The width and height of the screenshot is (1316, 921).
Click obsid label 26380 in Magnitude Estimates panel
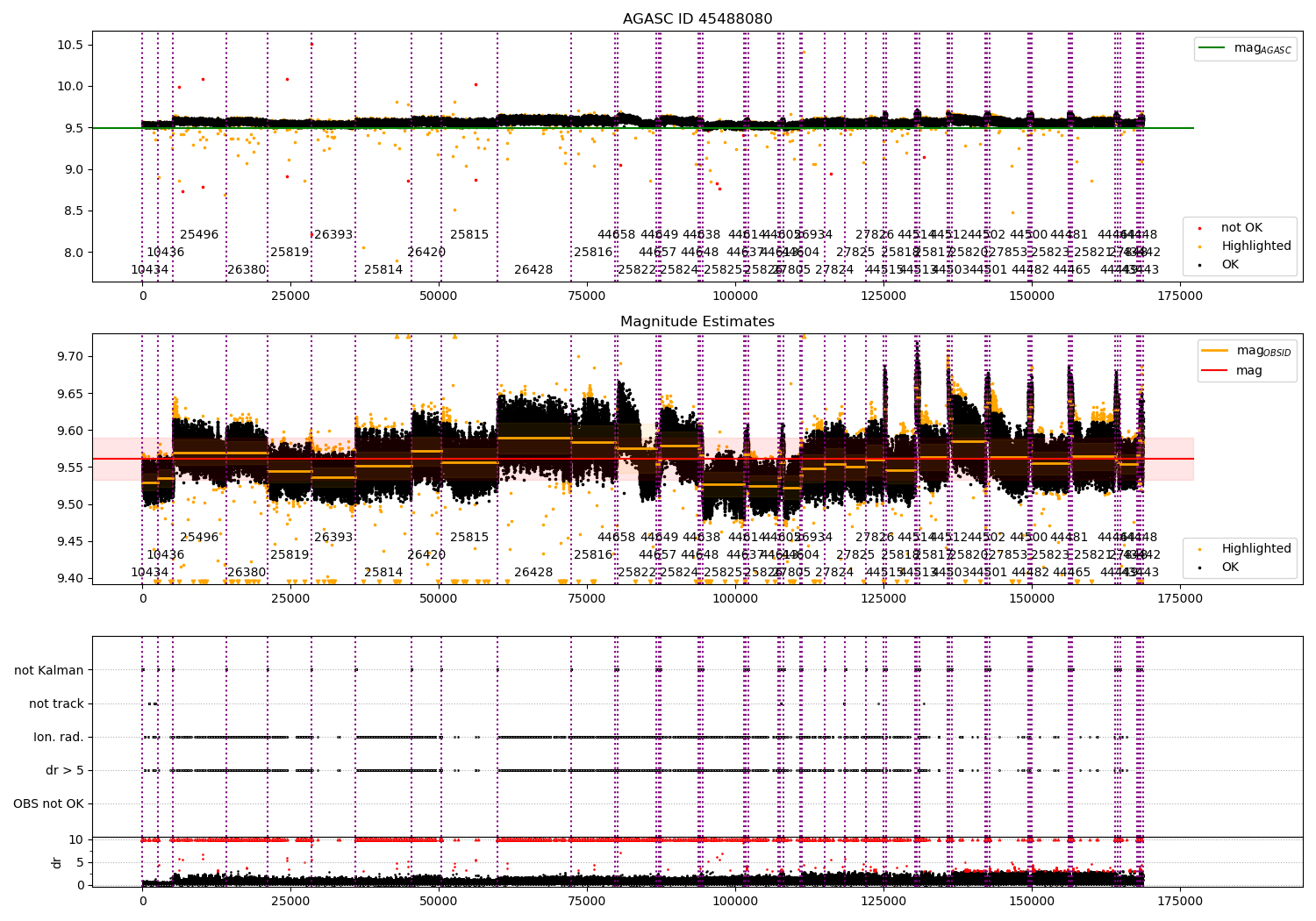(x=247, y=573)
